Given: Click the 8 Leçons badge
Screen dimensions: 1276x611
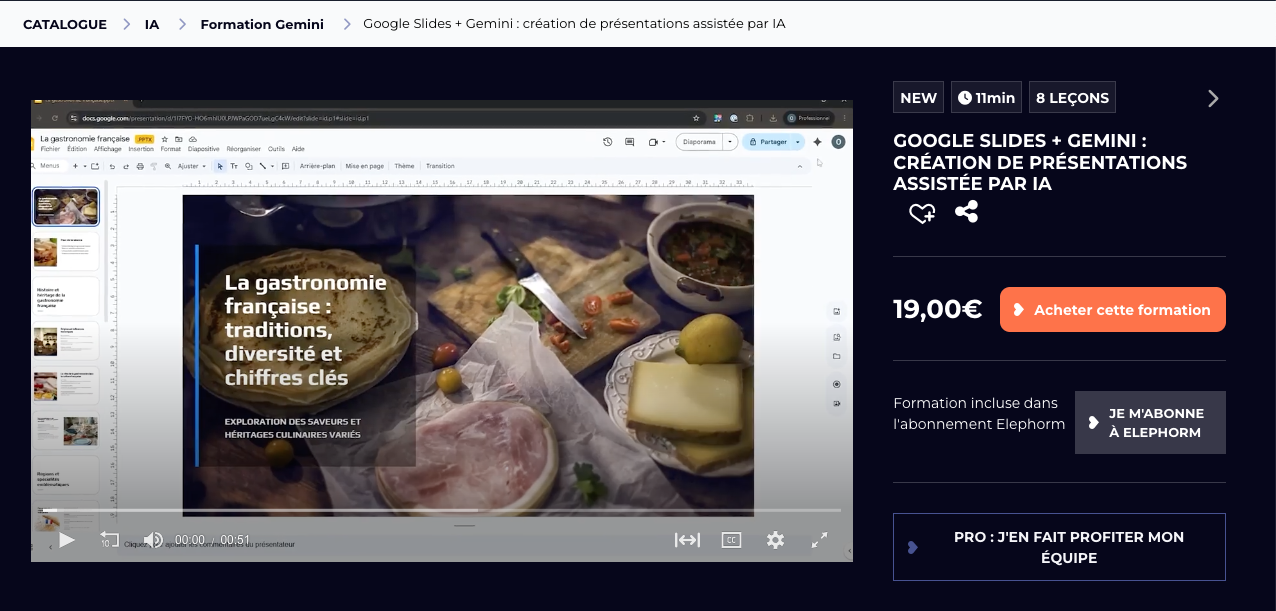Looking at the screenshot, I should coord(1072,98).
